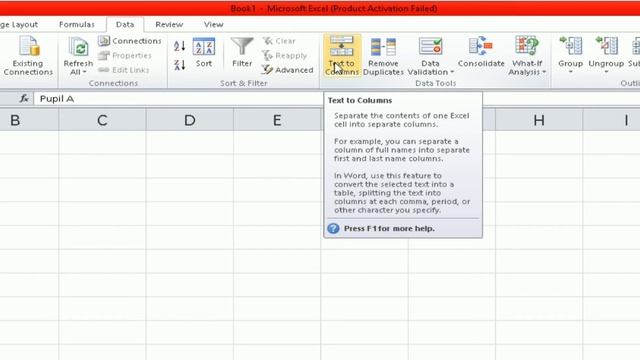
Task: Open the Consolidate tool
Action: click(481, 53)
